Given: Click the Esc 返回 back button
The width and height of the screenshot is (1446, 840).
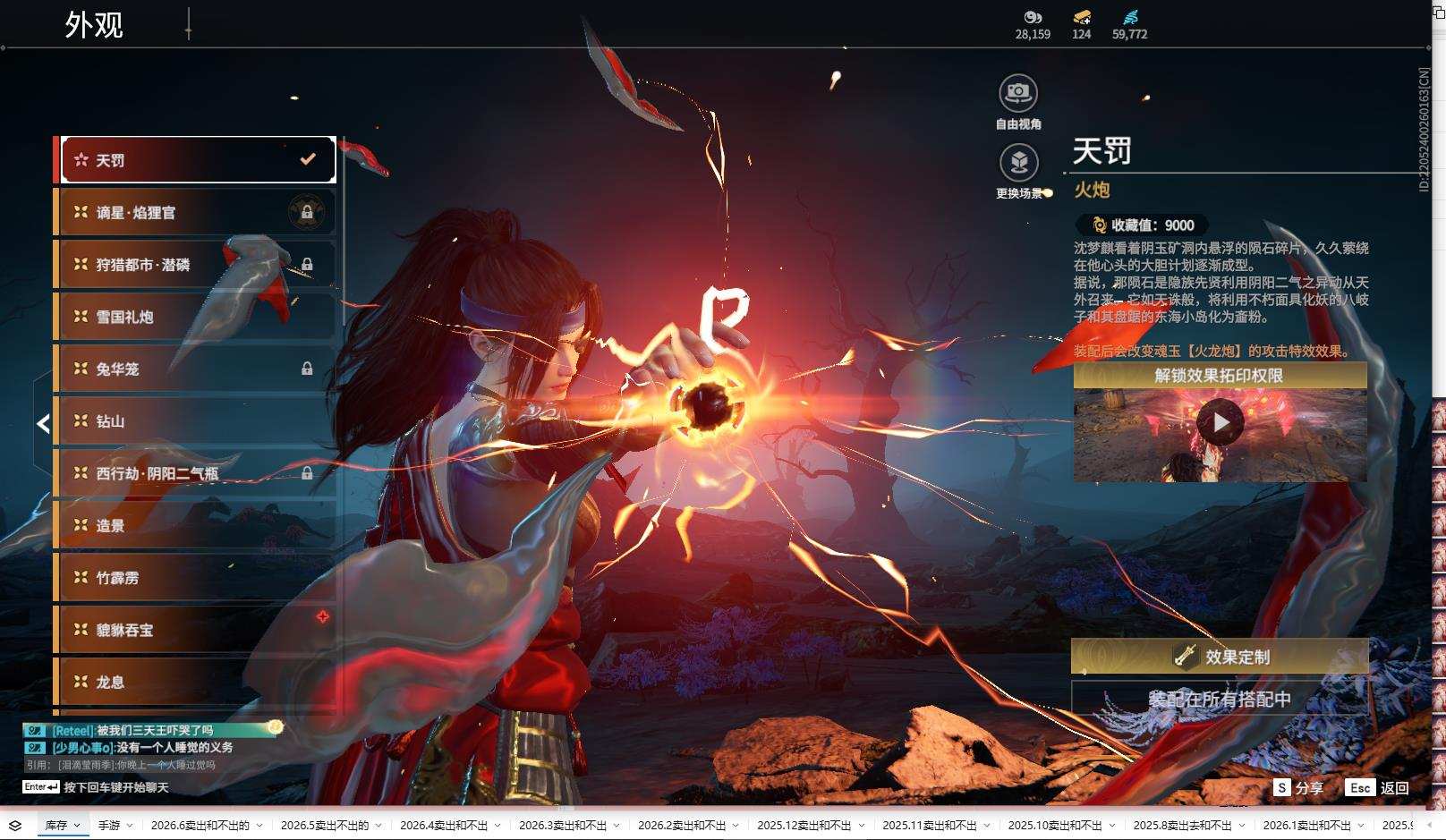Looking at the screenshot, I should (x=1378, y=787).
